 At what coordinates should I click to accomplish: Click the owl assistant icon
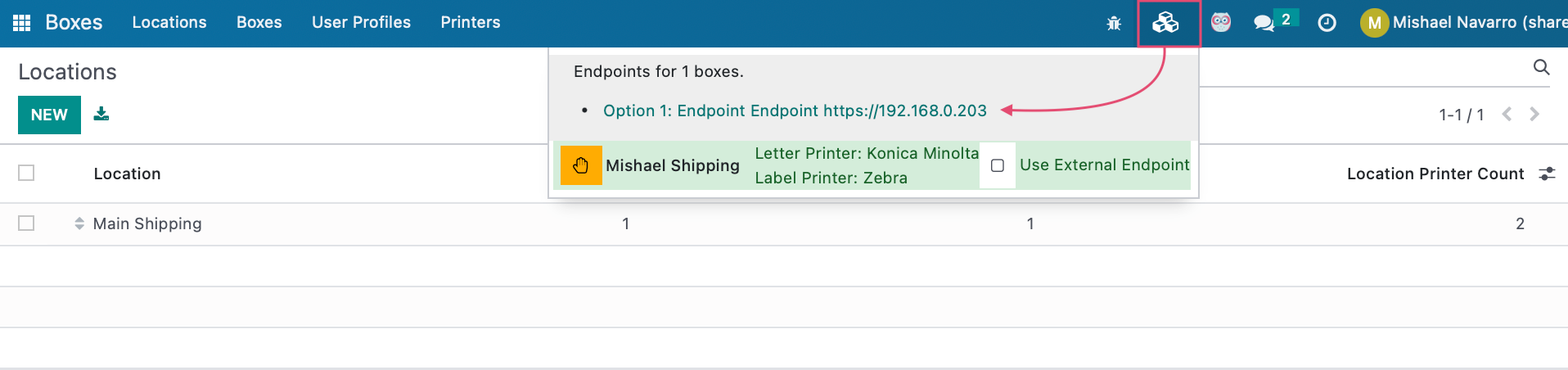tap(1221, 22)
